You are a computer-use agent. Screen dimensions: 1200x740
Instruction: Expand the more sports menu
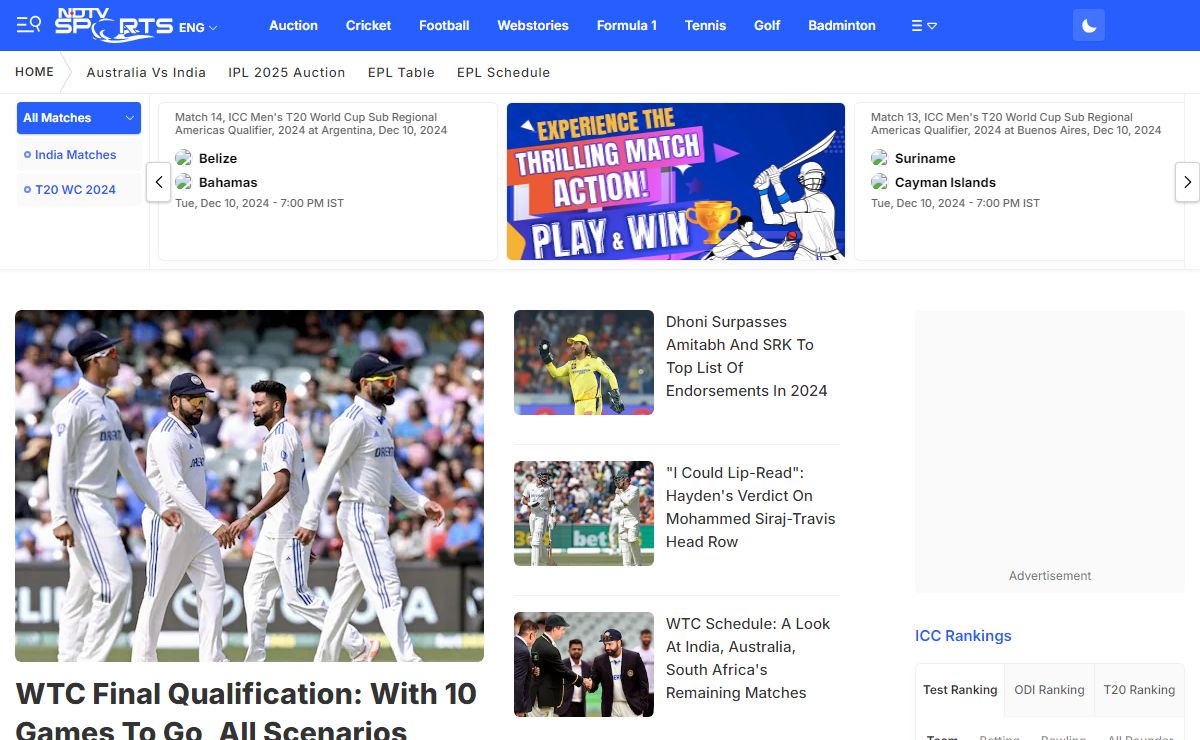[923, 26]
